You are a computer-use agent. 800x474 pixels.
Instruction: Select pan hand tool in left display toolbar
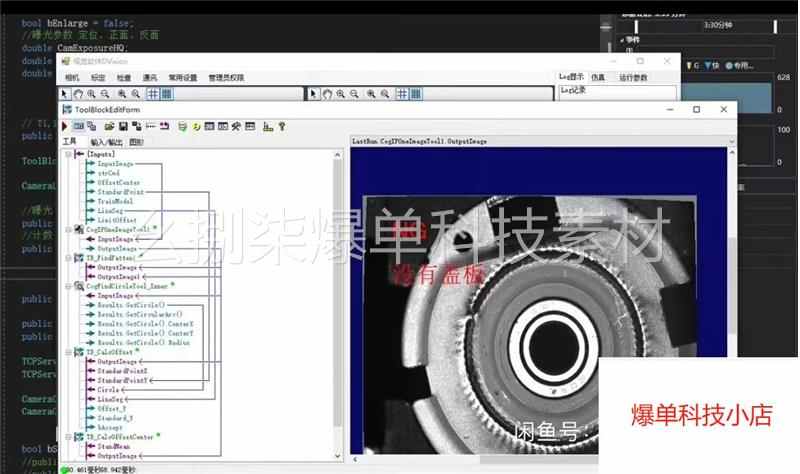(78, 94)
